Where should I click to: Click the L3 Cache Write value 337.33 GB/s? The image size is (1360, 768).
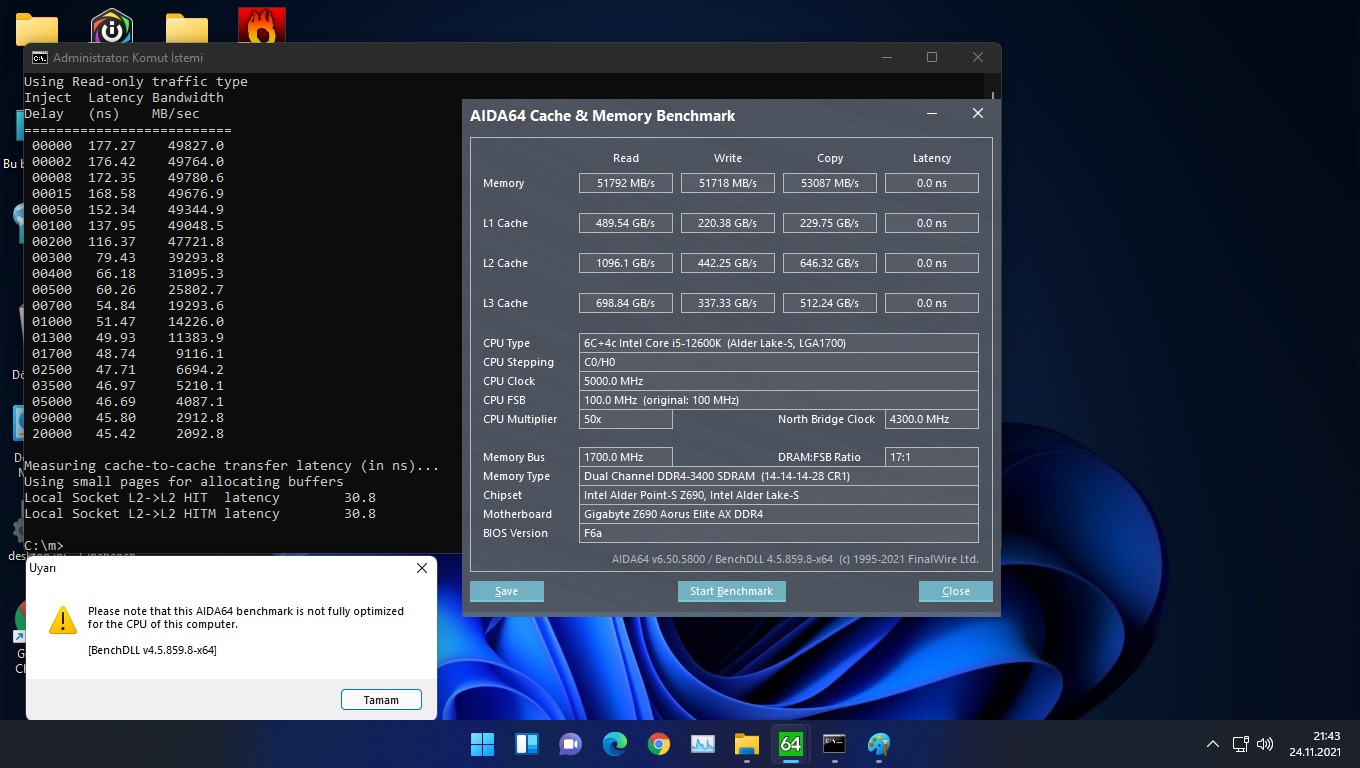pyautogui.click(x=728, y=303)
